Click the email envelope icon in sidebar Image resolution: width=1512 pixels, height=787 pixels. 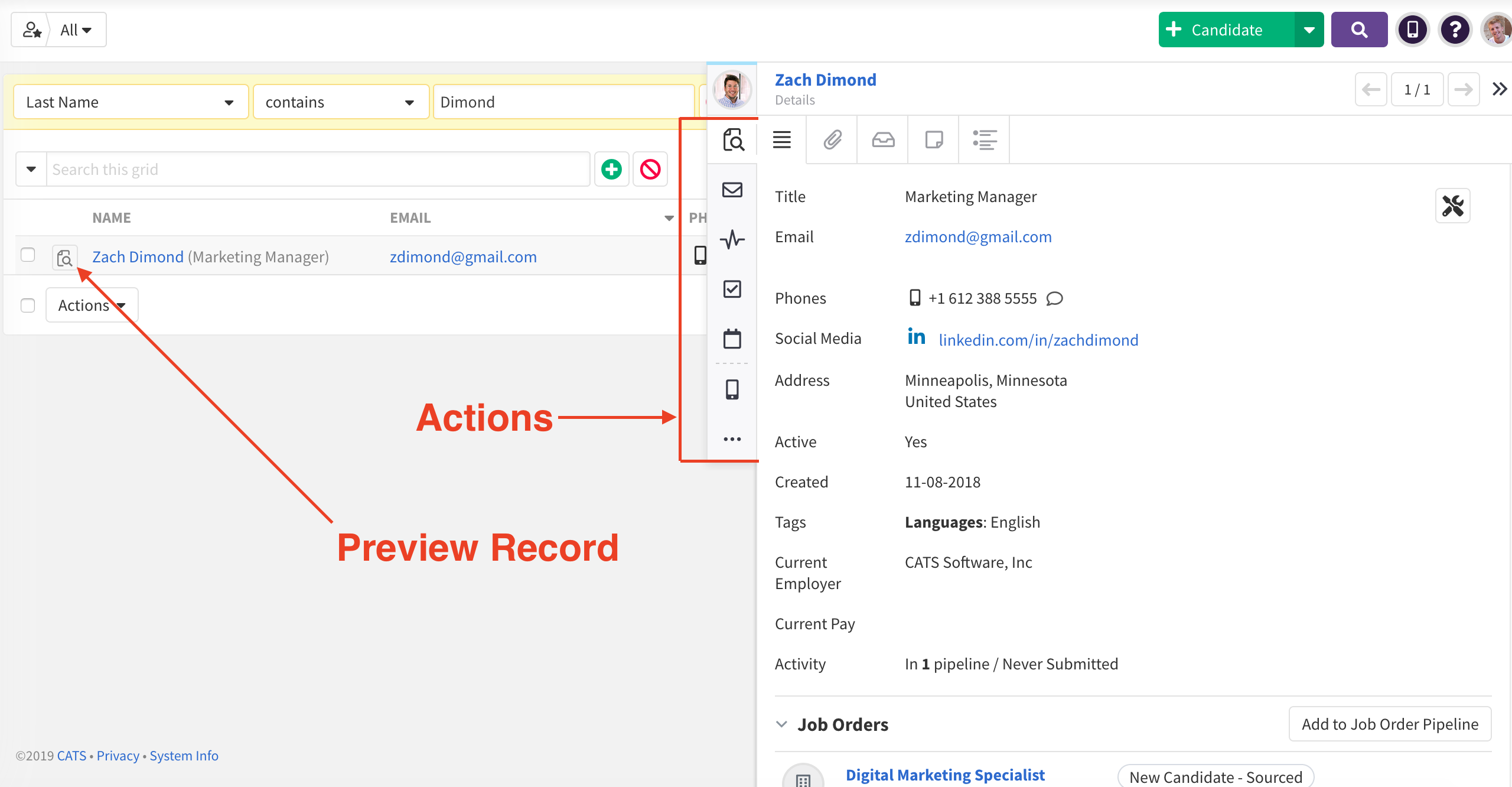coord(732,190)
